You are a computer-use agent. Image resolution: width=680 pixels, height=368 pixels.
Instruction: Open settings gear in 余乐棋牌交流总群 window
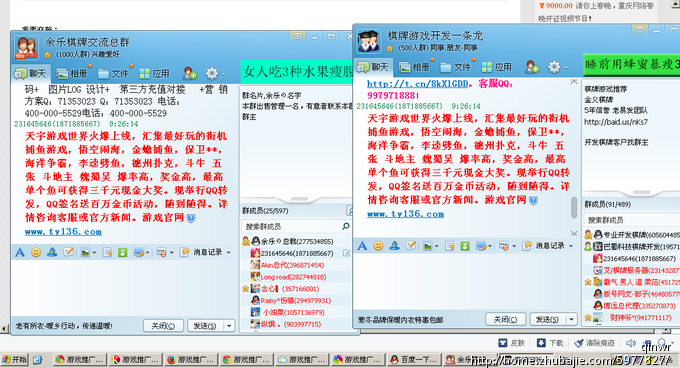[212, 73]
